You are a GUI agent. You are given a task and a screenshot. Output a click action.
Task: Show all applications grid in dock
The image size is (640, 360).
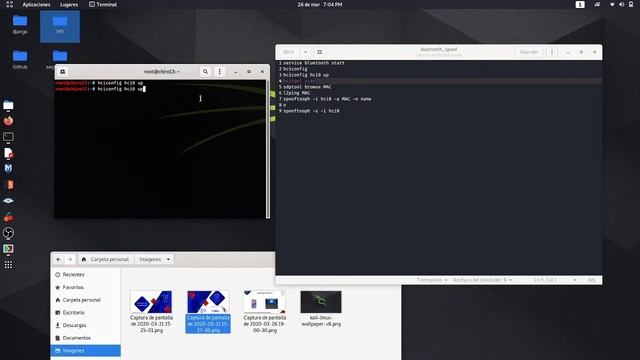pyautogui.click(x=8, y=265)
